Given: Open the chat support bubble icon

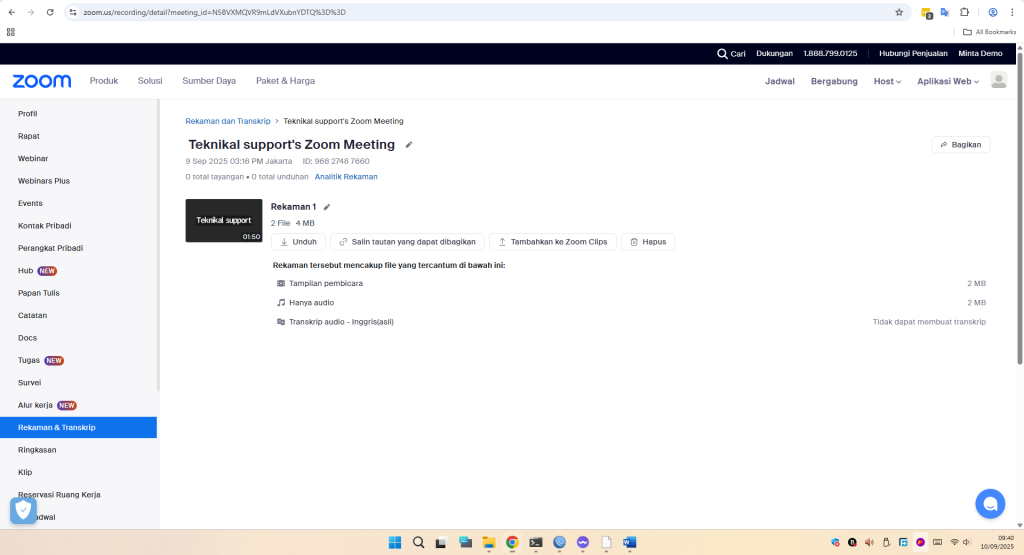Looking at the screenshot, I should [x=990, y=504].
